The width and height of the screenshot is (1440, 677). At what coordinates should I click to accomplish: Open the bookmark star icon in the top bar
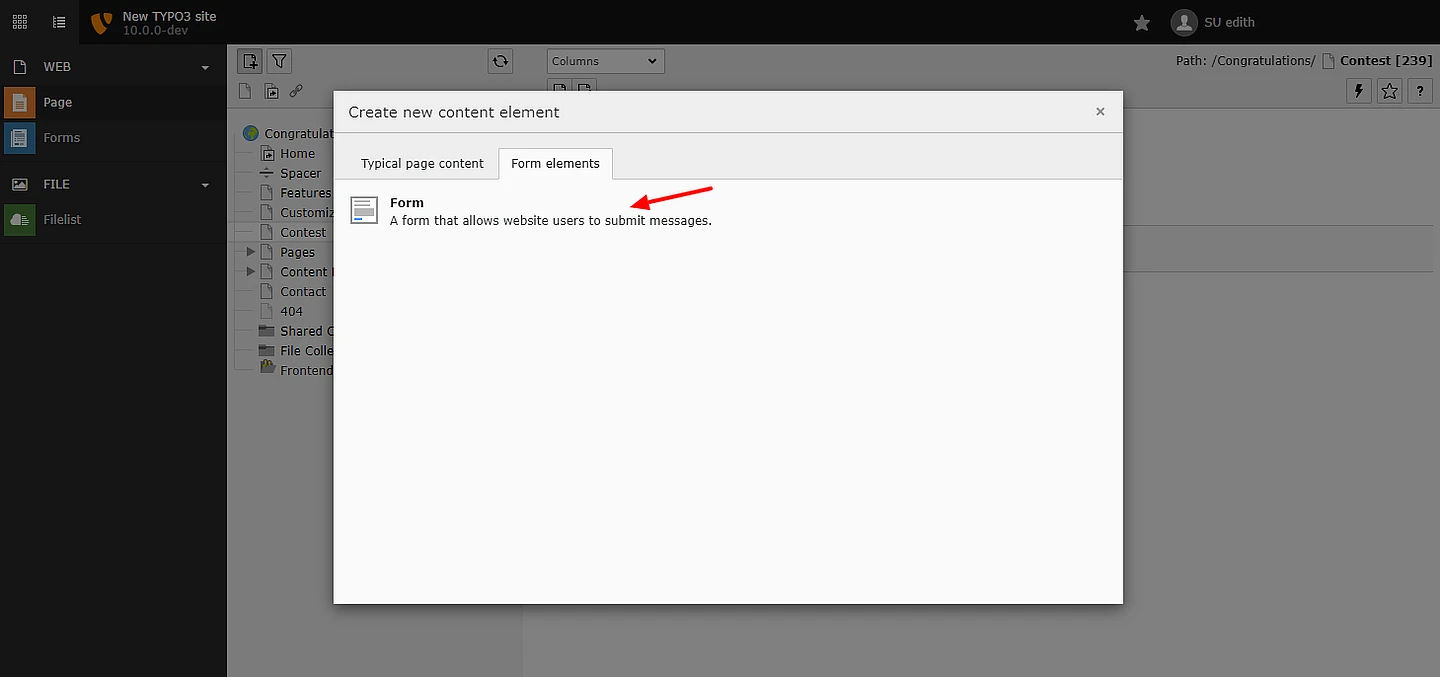(1141, 22)
